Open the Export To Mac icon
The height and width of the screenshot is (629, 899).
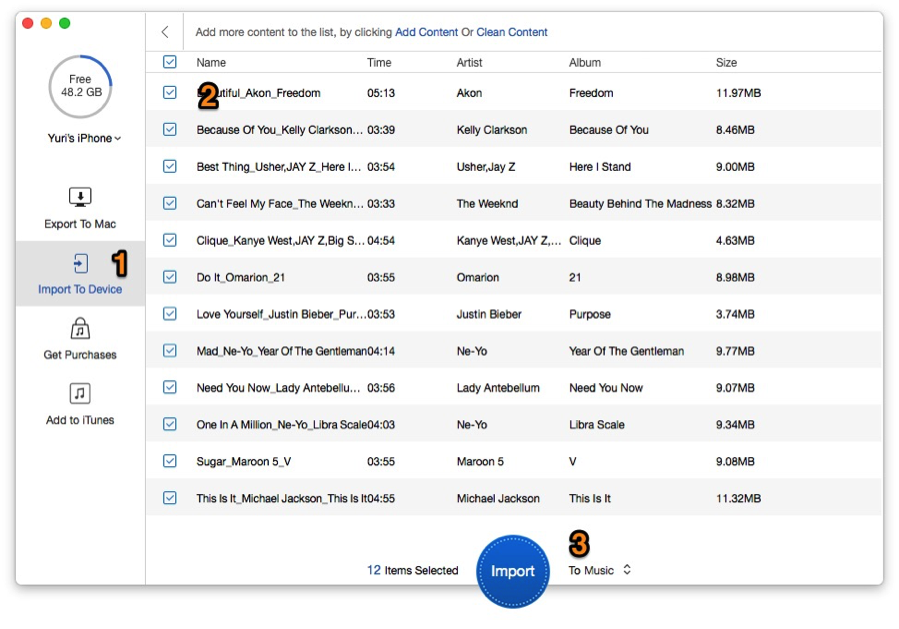point(80,197)
